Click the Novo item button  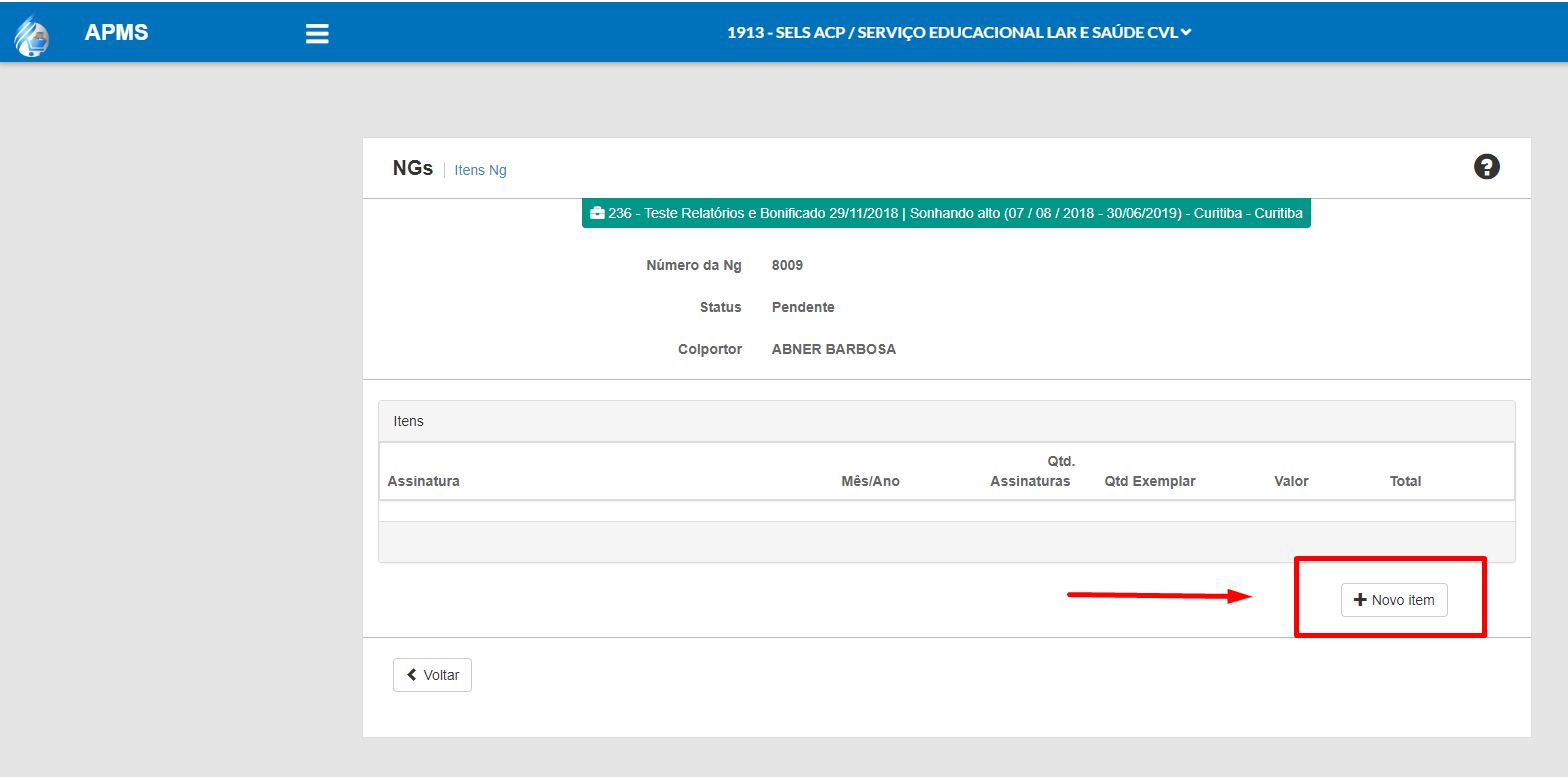pyautogui.click(x=1394, y=600)
